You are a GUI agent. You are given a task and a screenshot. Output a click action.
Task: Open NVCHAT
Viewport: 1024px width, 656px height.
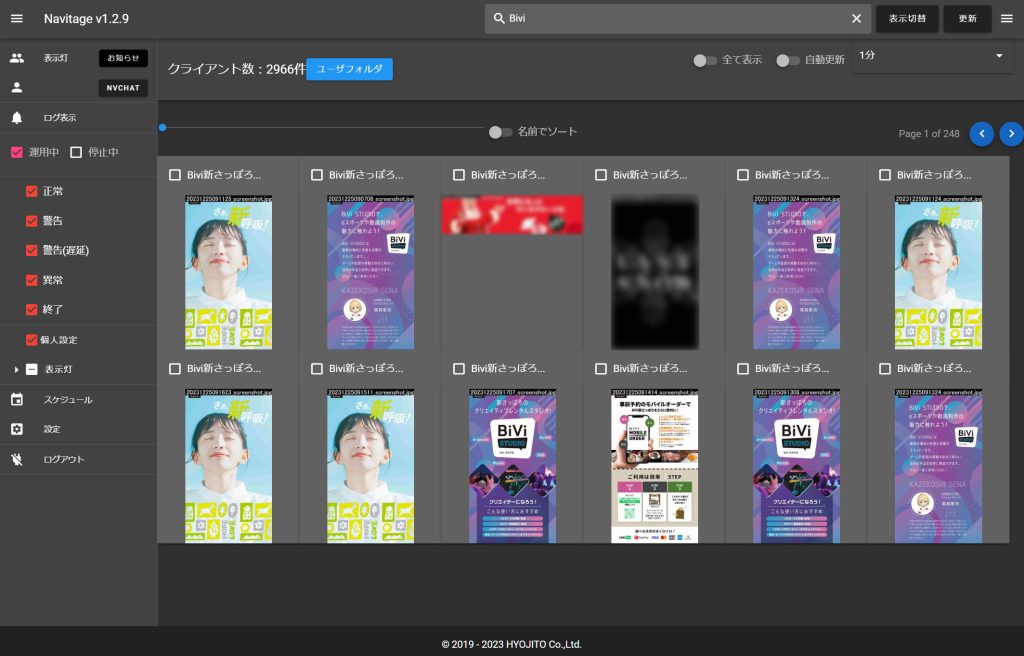coord(123,88)
